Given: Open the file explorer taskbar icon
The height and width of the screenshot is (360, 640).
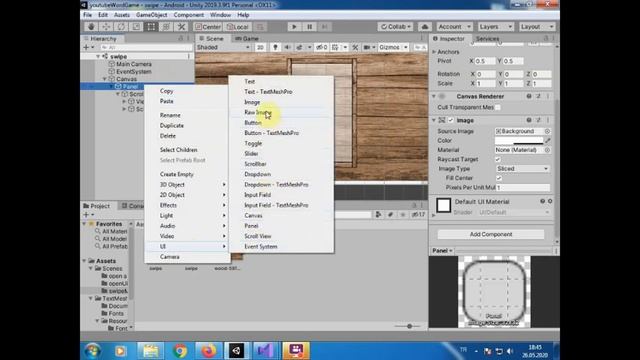Looking at the screenshot, I should click(x=150, y=351).
